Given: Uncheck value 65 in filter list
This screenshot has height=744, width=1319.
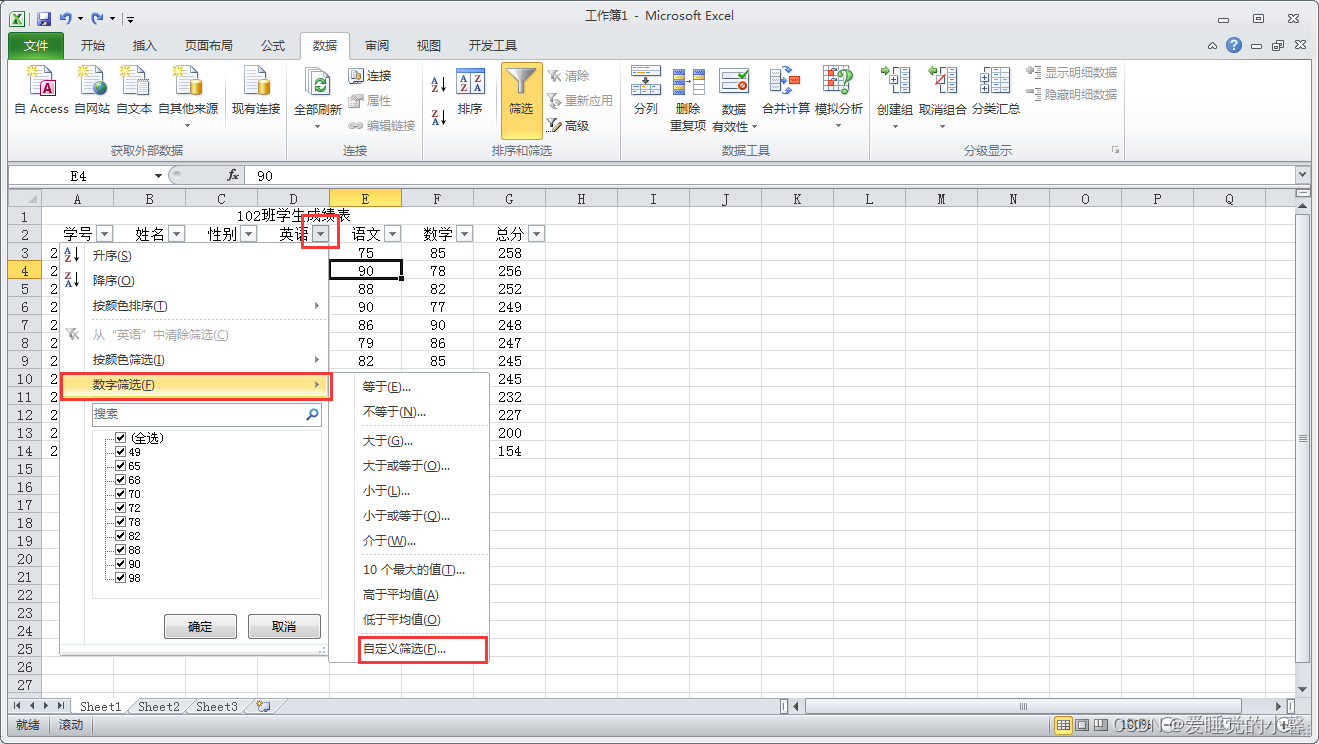Looking at the screenshot, I should [x=121, y=466].
